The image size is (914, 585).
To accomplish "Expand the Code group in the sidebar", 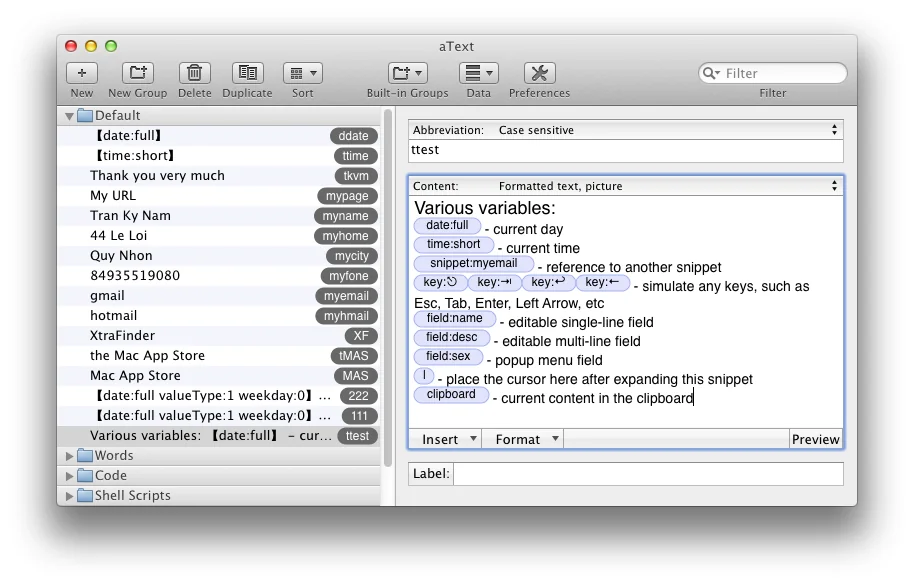I will pyautogui.click(x=69, y=475).
